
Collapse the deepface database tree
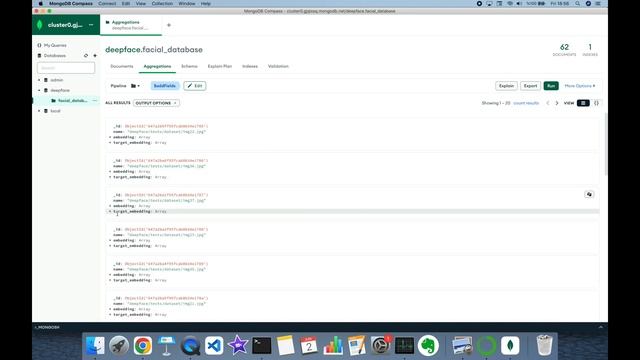coord(39,90)
